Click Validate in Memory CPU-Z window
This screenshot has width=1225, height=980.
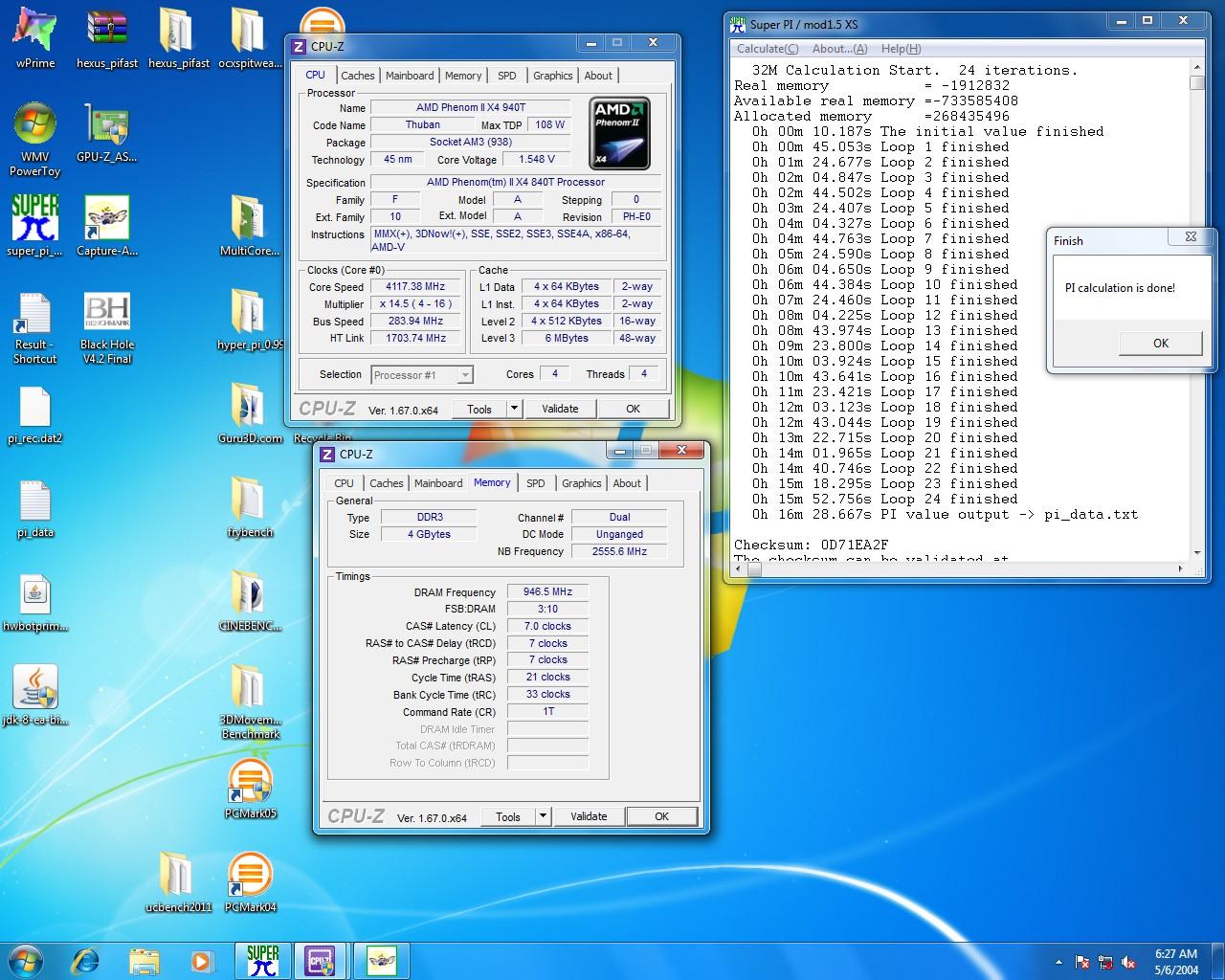(x=589, y=816)
